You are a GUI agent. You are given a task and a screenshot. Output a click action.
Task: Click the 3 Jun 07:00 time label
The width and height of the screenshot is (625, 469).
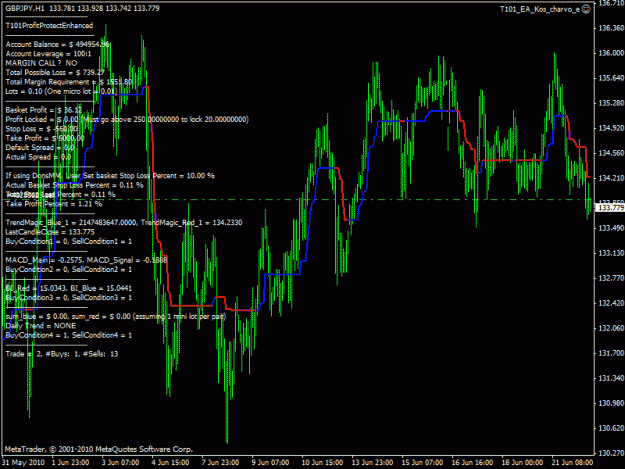point(121,463)
